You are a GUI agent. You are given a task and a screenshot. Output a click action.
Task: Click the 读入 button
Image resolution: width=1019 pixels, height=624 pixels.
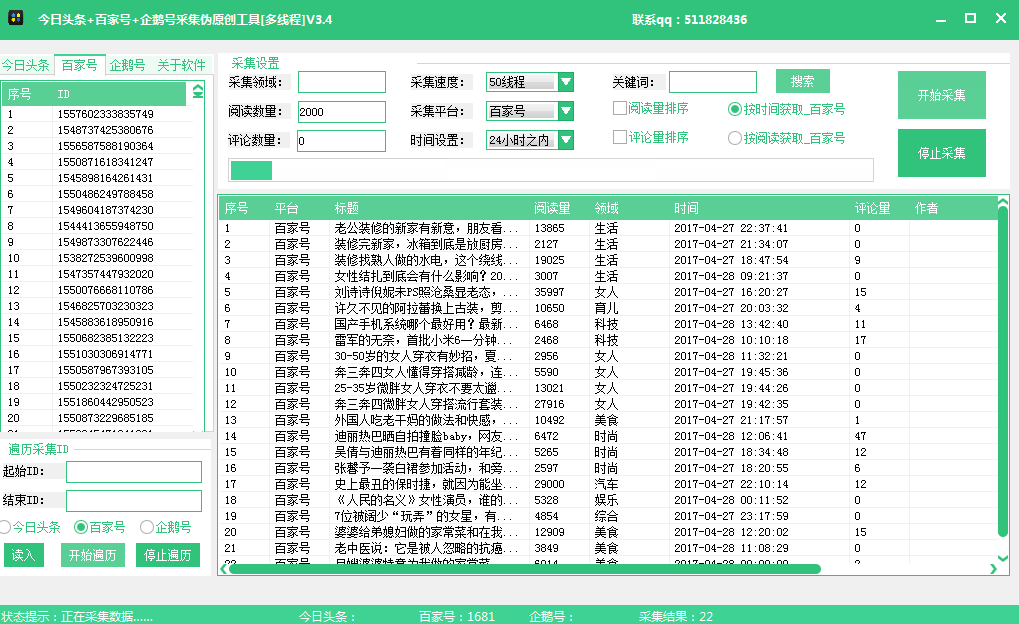pyautogui.click(x=23, y=555)
